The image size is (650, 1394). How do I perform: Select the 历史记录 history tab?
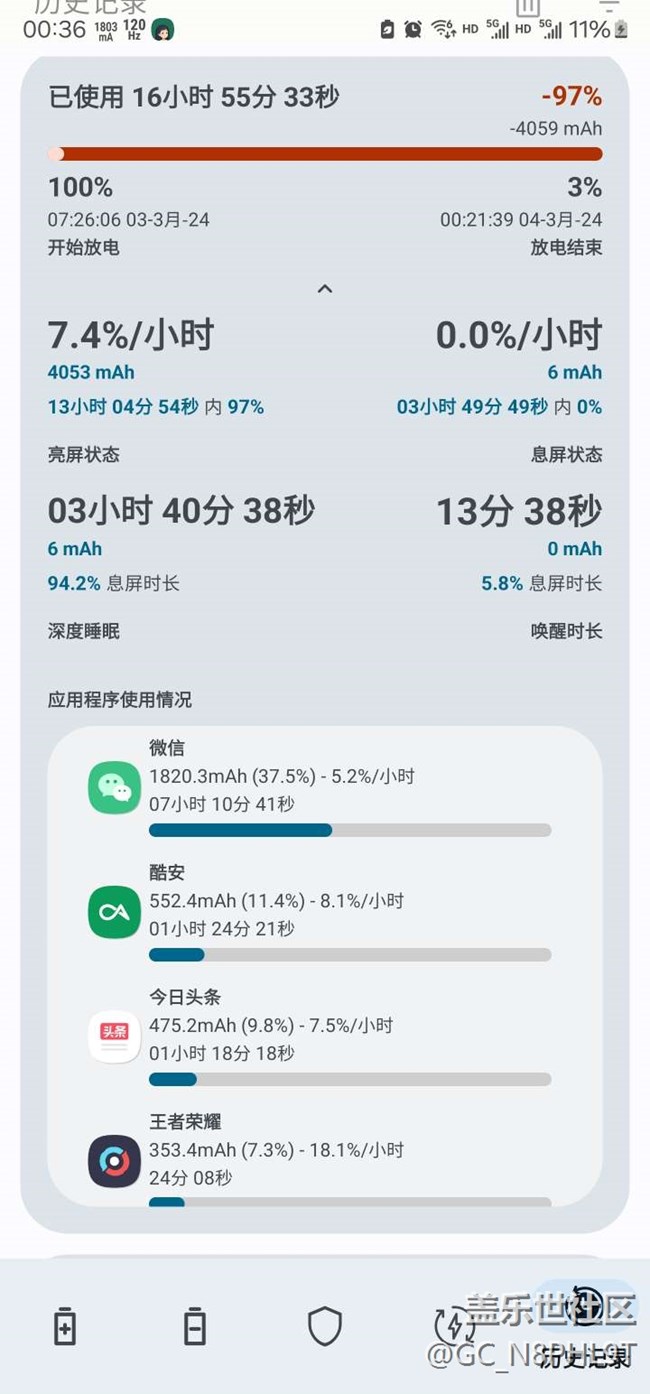[585, 1327]
